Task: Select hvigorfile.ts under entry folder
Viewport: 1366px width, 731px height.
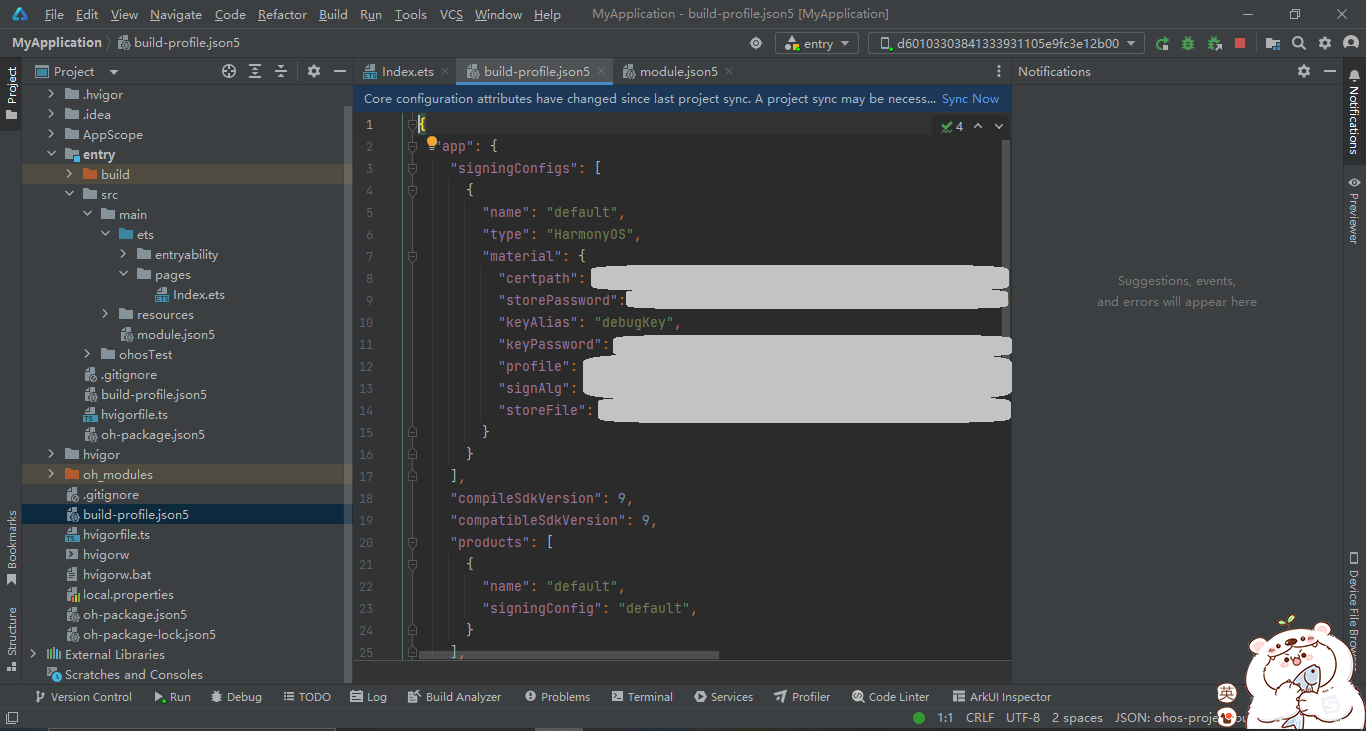Action: pyautogui.click(x=126, y=414)
